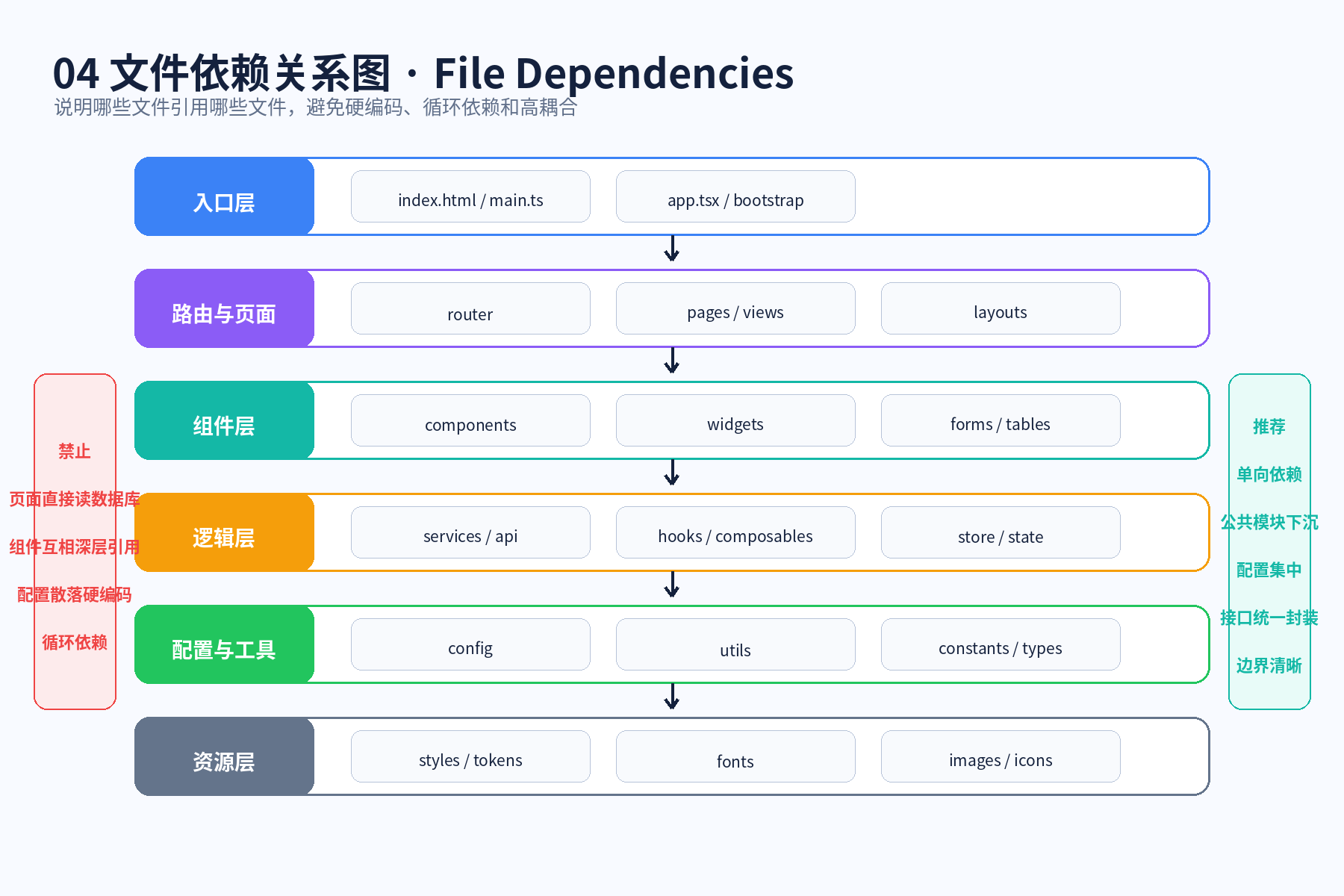Select the forms / tables box
The height and width of the screenshot is (896, 1344).
[x=1001, y=420]
